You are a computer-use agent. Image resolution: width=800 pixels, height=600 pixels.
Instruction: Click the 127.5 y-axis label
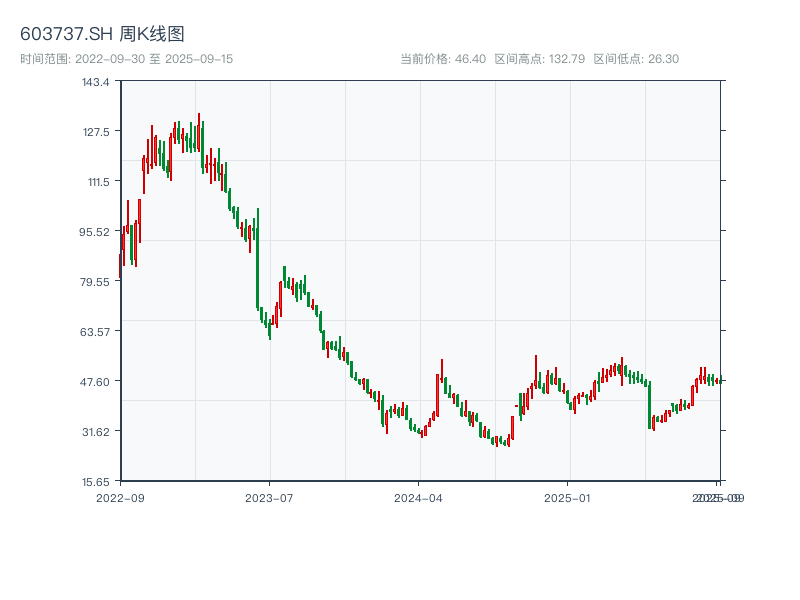96,132
